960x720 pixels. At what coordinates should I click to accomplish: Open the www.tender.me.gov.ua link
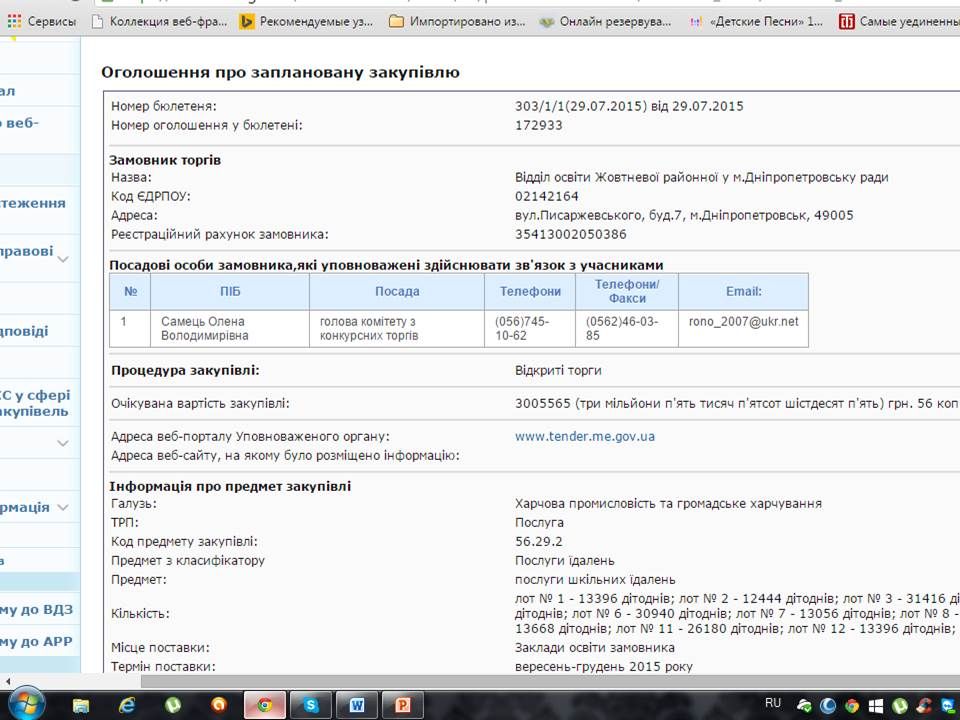(x=585, y=436)
